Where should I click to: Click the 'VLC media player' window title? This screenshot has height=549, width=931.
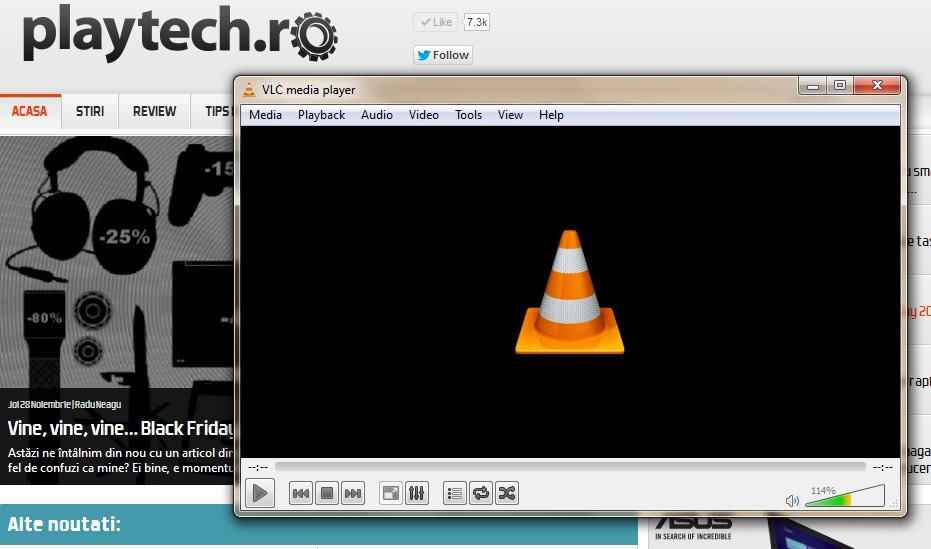[x=309, y=90]
